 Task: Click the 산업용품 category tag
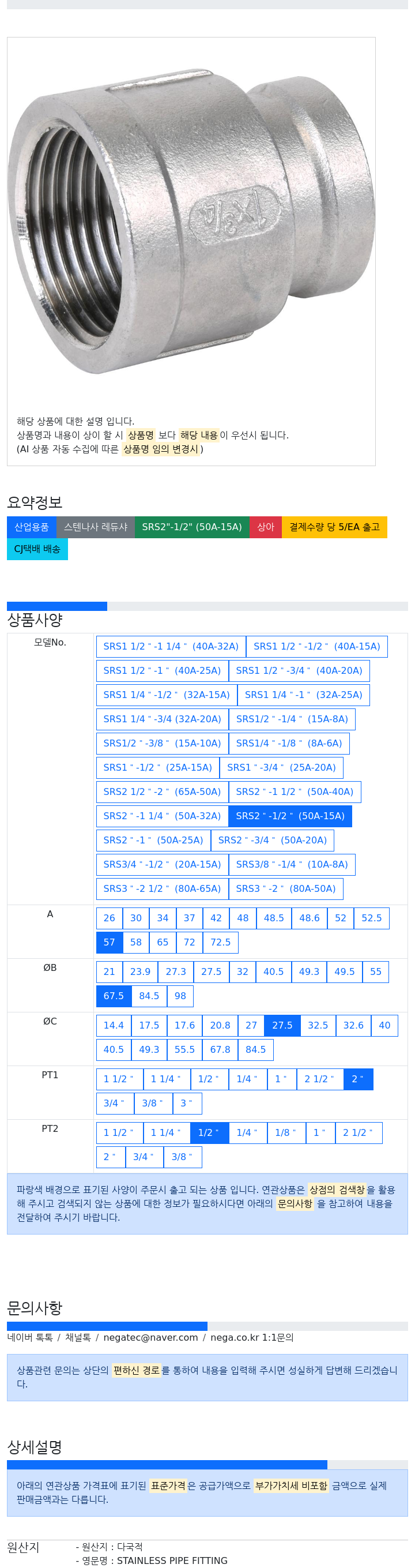click(32, 527)
